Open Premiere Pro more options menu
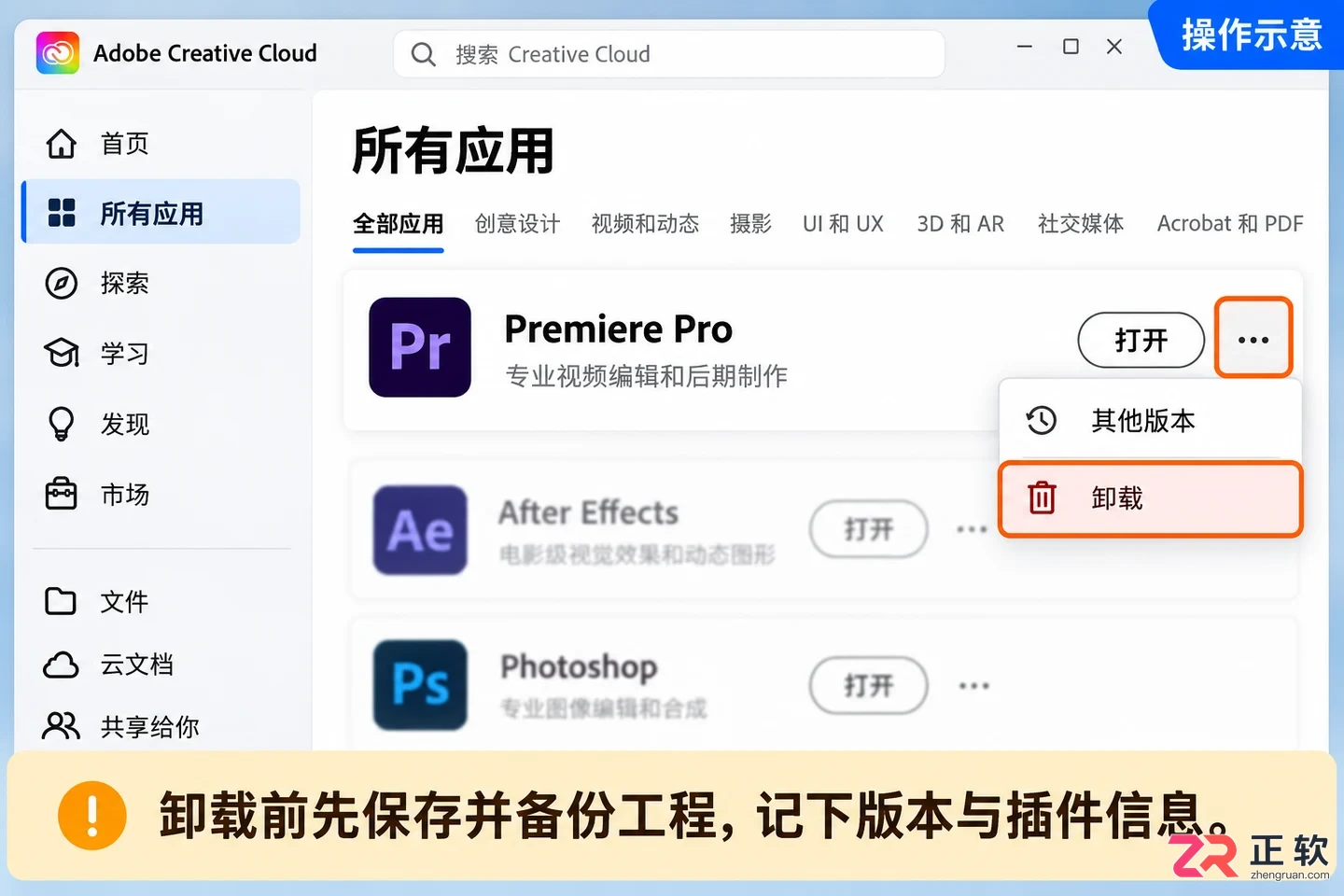 (x=1253, y=339)
